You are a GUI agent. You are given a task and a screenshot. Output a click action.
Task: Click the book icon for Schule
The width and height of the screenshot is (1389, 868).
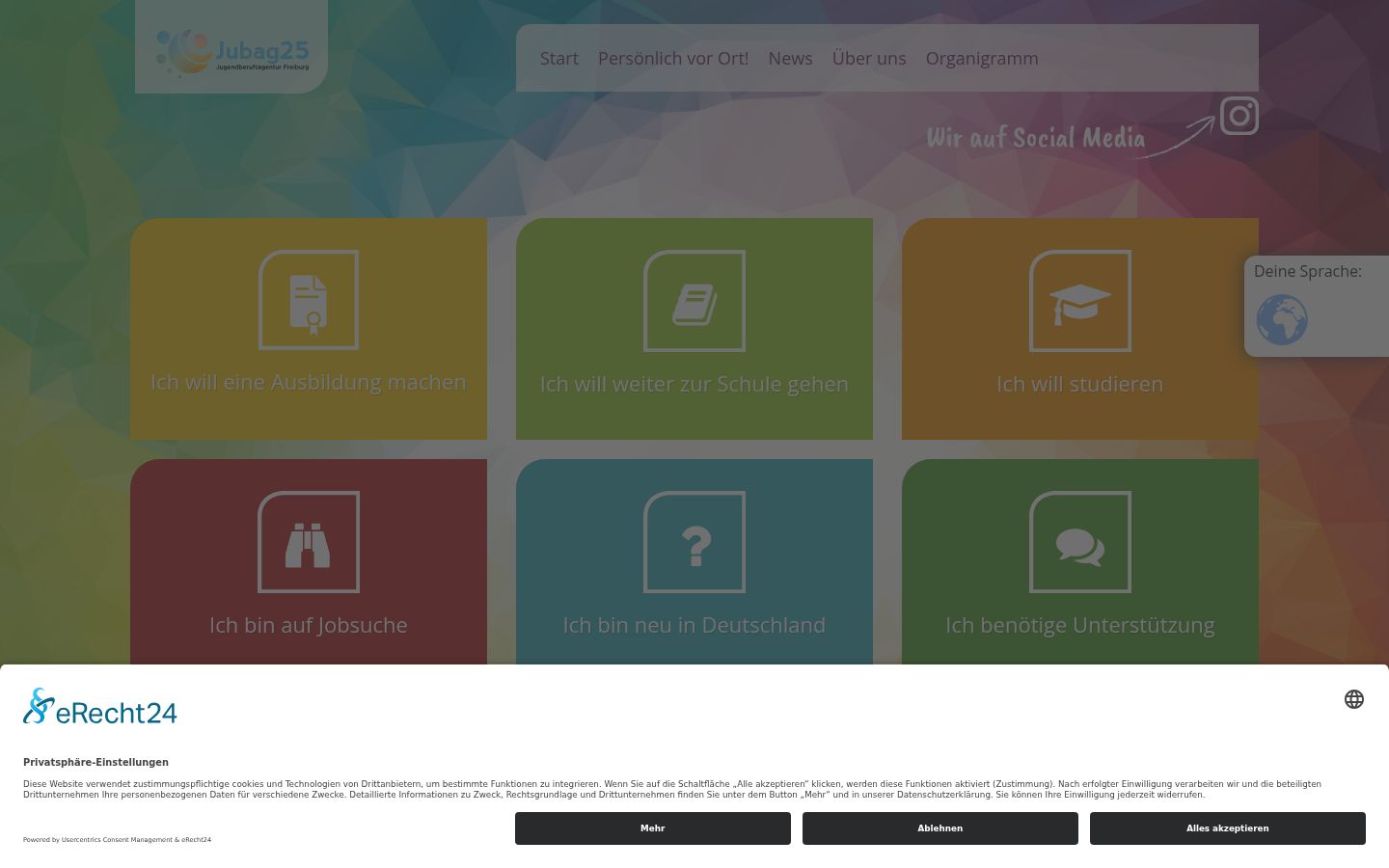[694, 301]
